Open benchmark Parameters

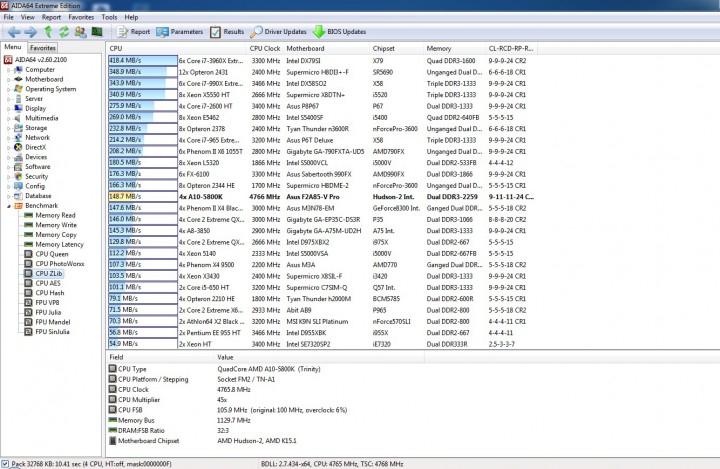(x=180, y=32)
